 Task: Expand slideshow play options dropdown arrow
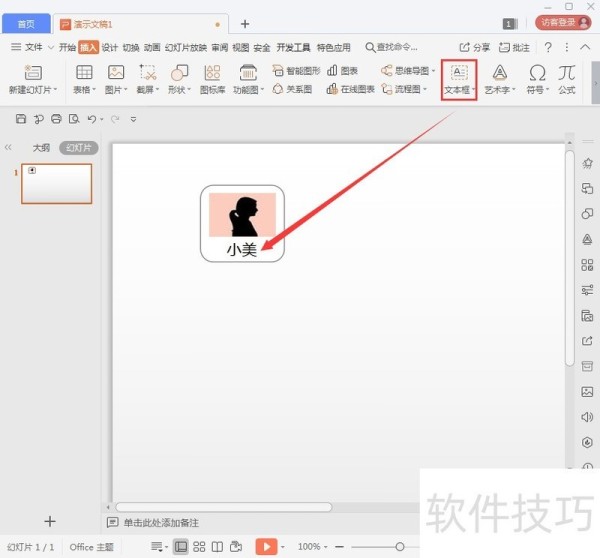click(282, 547)
